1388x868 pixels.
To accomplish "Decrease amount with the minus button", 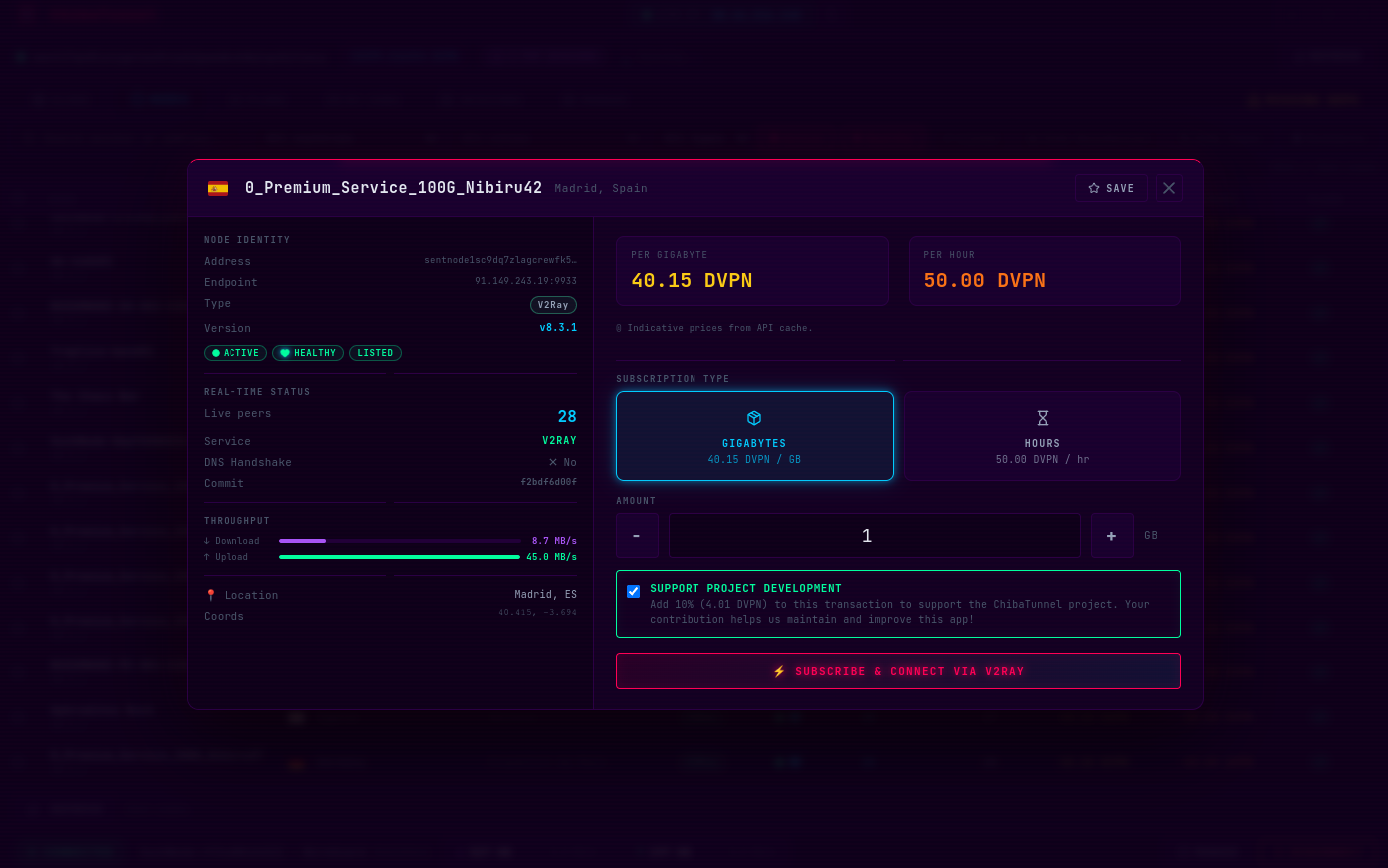I will [637, 536].
